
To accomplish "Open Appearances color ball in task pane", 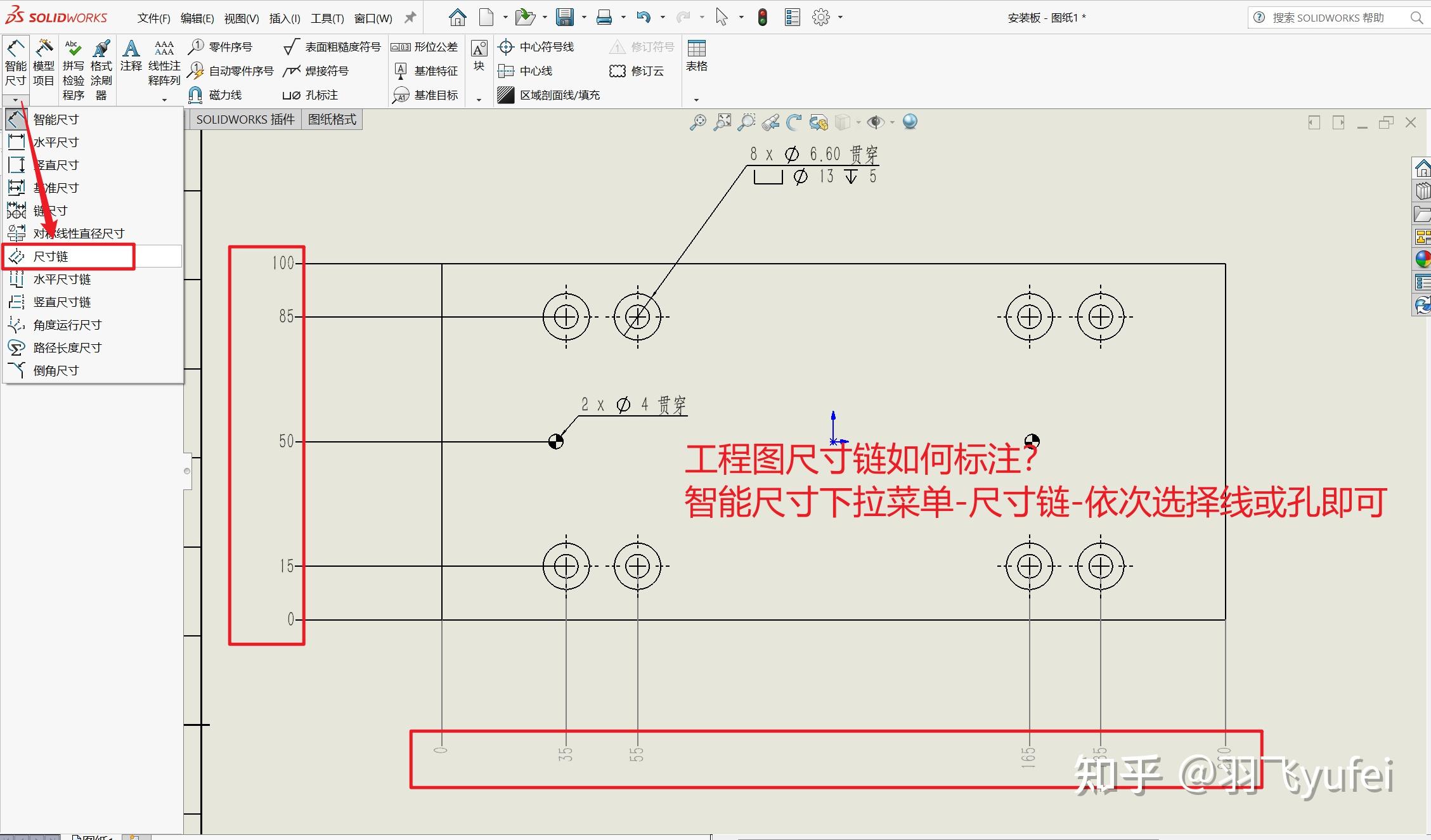I will click(x=1423, y=259).
